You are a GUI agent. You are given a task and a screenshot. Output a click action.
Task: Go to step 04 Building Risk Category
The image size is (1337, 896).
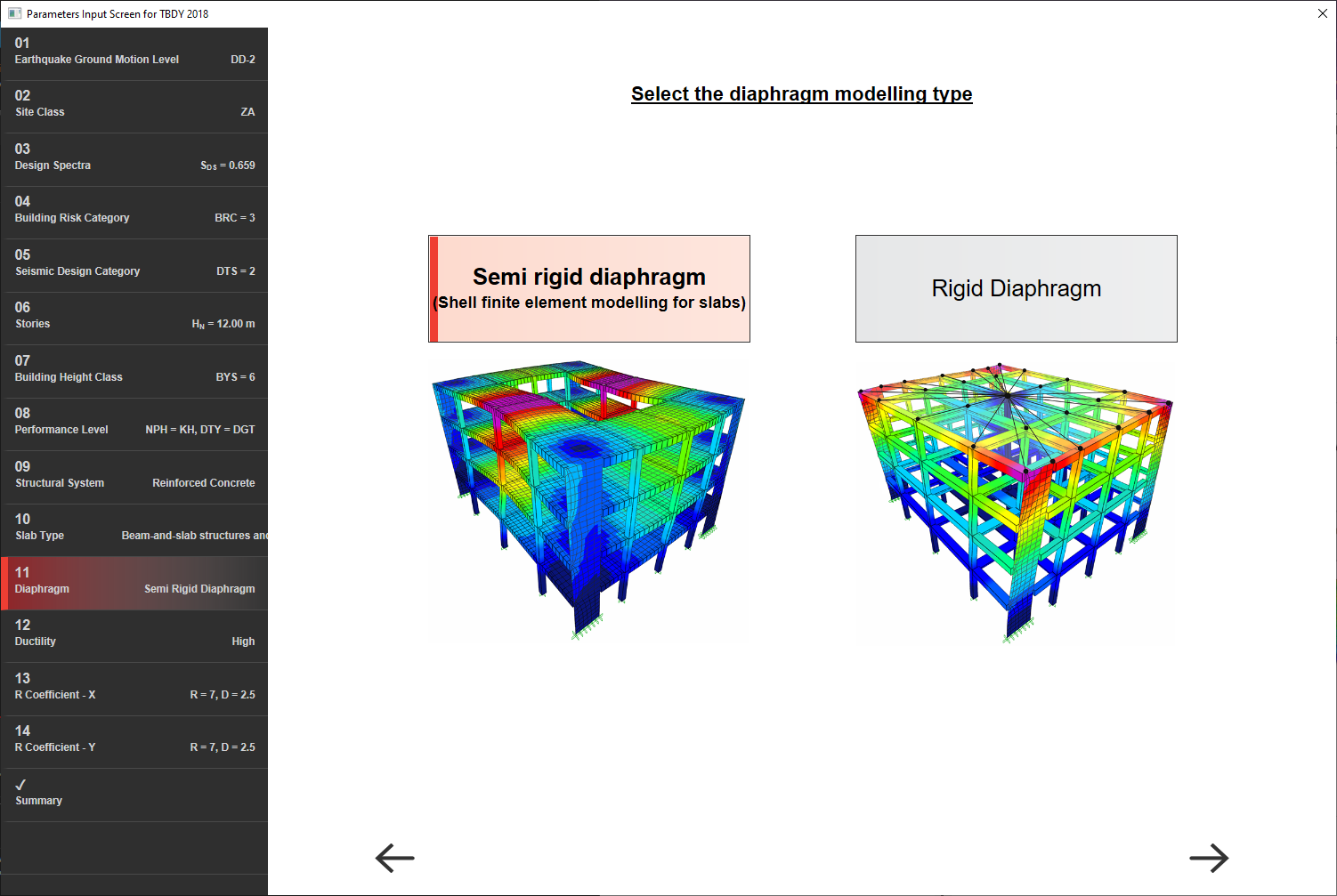[134, 213]
